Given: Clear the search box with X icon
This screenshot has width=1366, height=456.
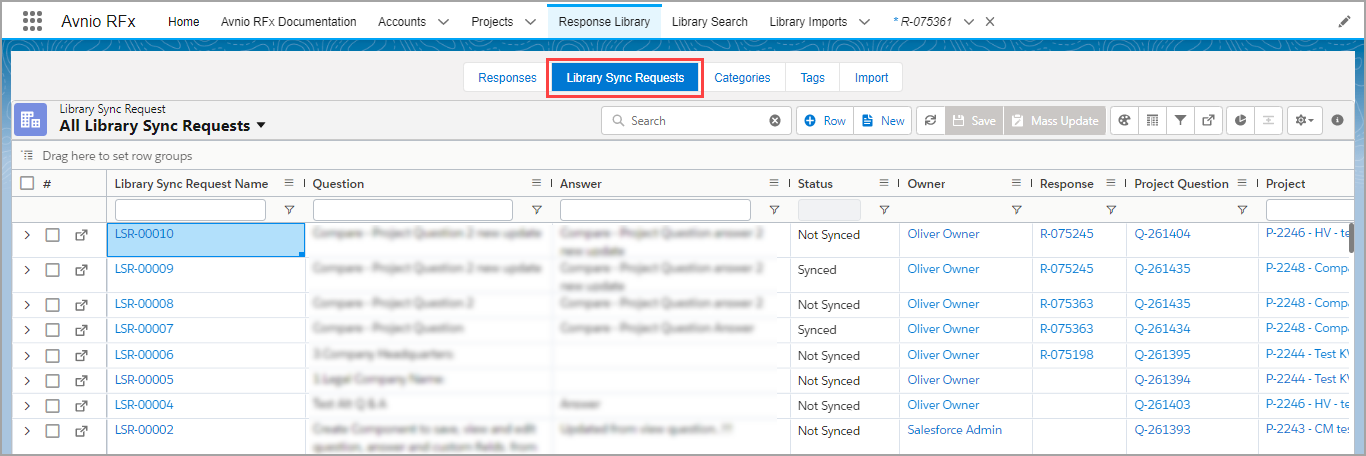Looking at the screenshot, I should pyautogui.click(x=775, y=121).
